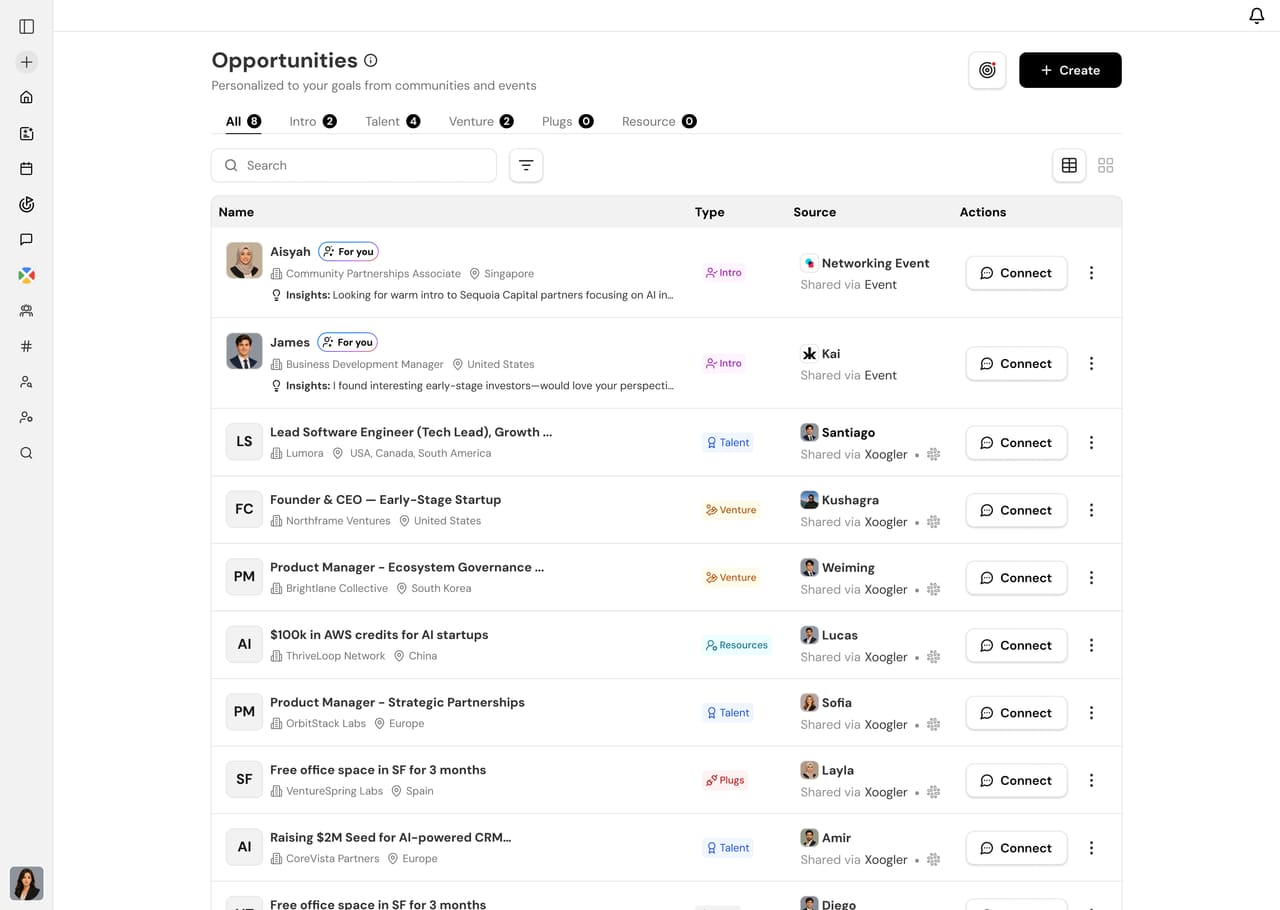Open the pie chart analytics icon in sidebar

click(x=27, y=204)
